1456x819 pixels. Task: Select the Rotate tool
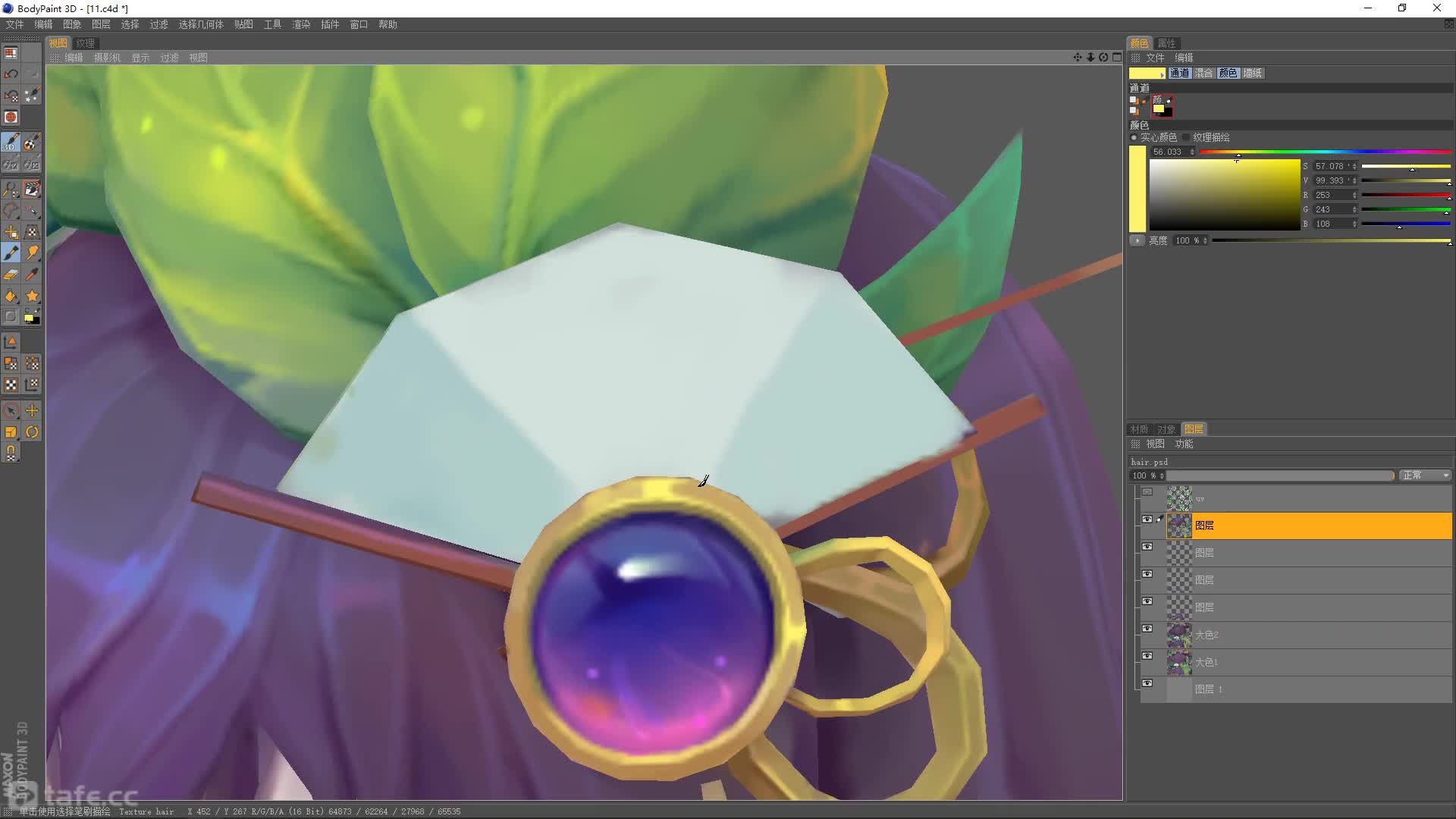tap(32, 431)
